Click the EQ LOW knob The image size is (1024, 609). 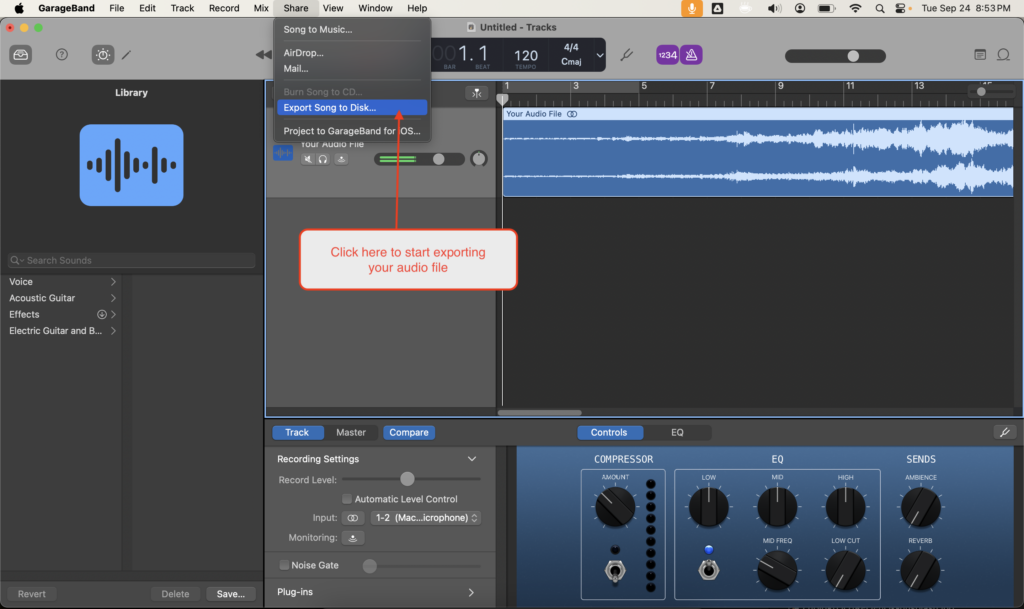(709, 507)
